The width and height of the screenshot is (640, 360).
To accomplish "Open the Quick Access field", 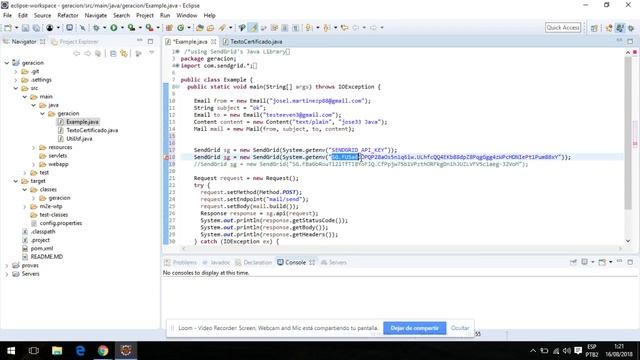I will (x=563, y=27).
